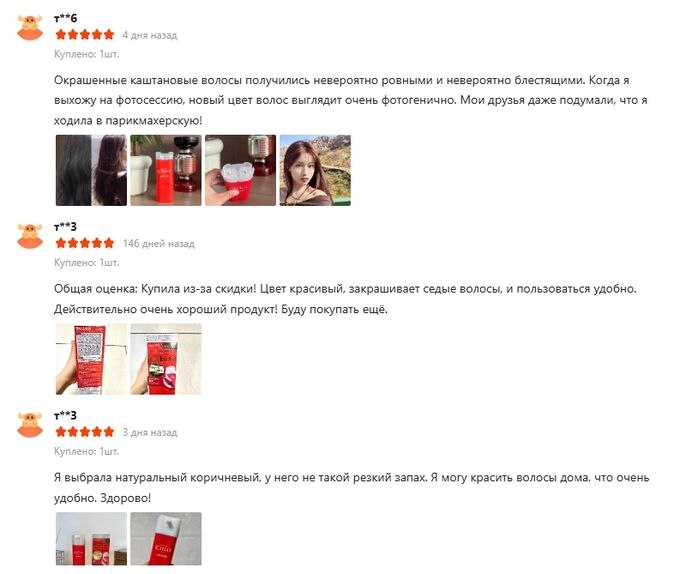Viewport: 680px width, 574px height.
Task: Click the five-star rating in the first review
Action: coord(85,34)
